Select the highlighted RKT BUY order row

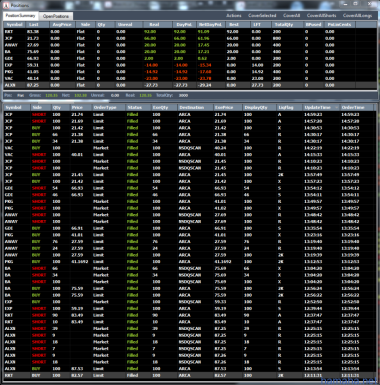point(190,375)
